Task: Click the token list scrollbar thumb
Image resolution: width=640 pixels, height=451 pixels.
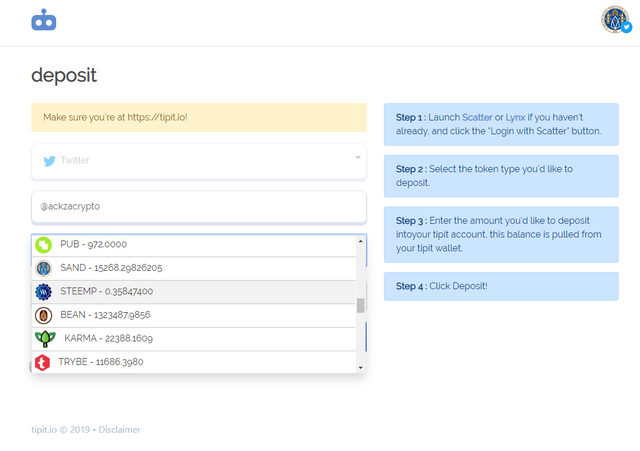Action: [360, 305]
